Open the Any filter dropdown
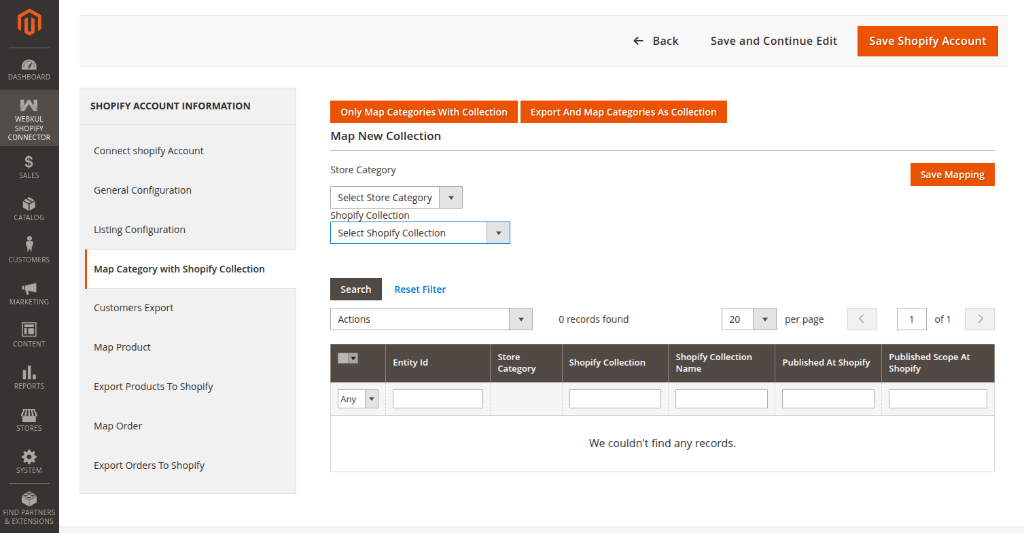This screenshot has width=1024, height=533. (358, 398)
